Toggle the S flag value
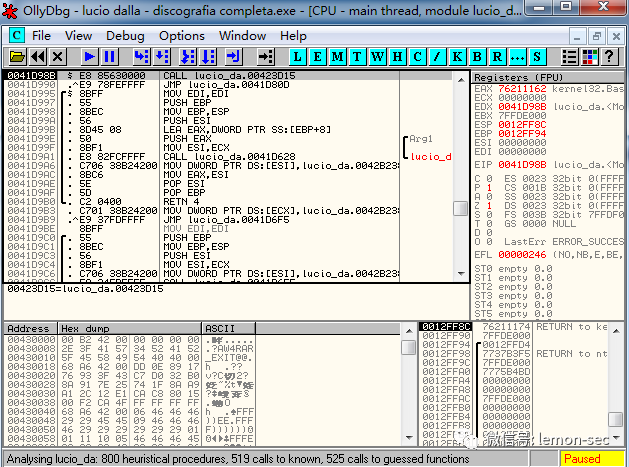 [489, 215]
